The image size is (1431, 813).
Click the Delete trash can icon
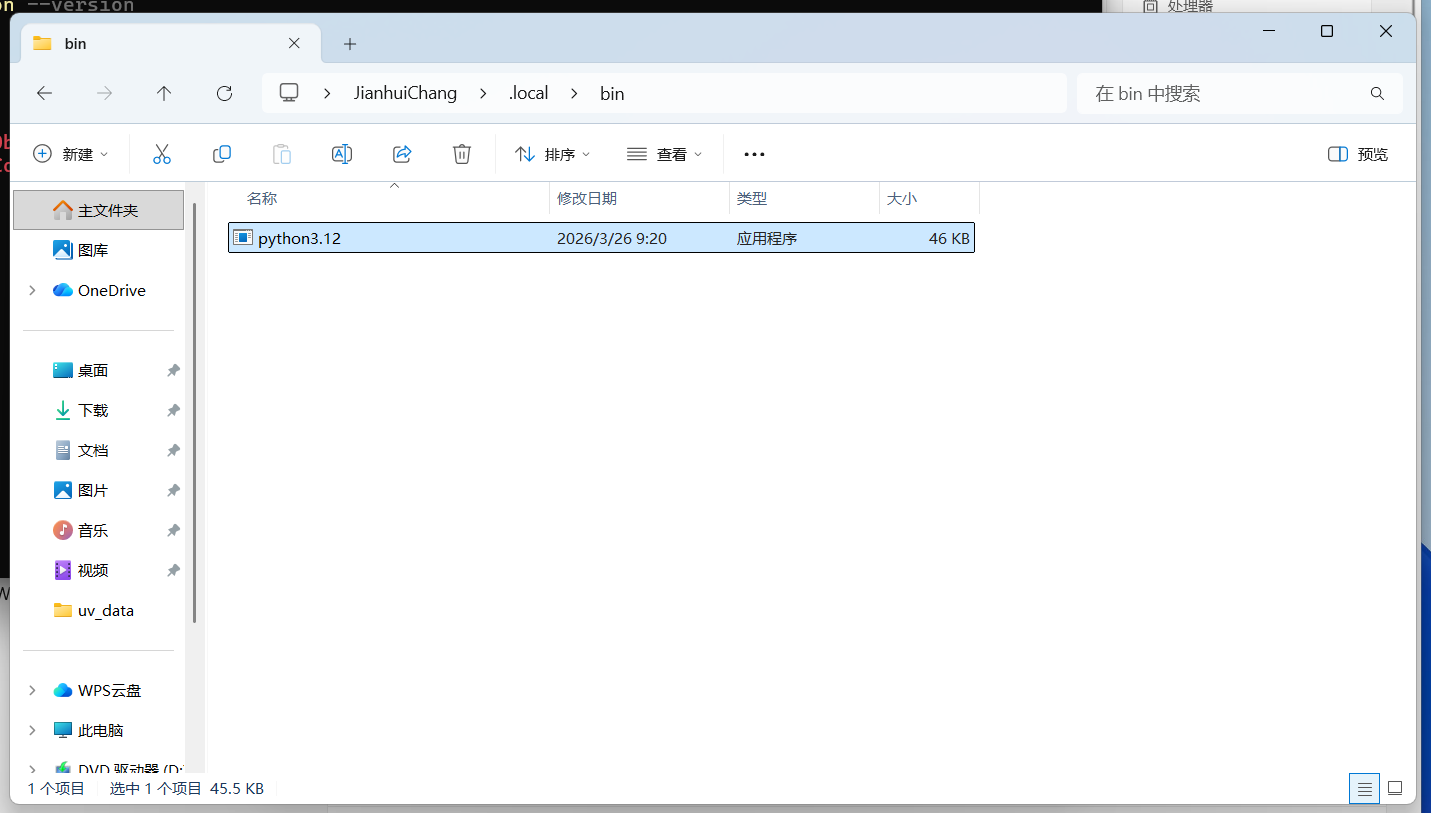pyautogui.click(x=462, y=154)
